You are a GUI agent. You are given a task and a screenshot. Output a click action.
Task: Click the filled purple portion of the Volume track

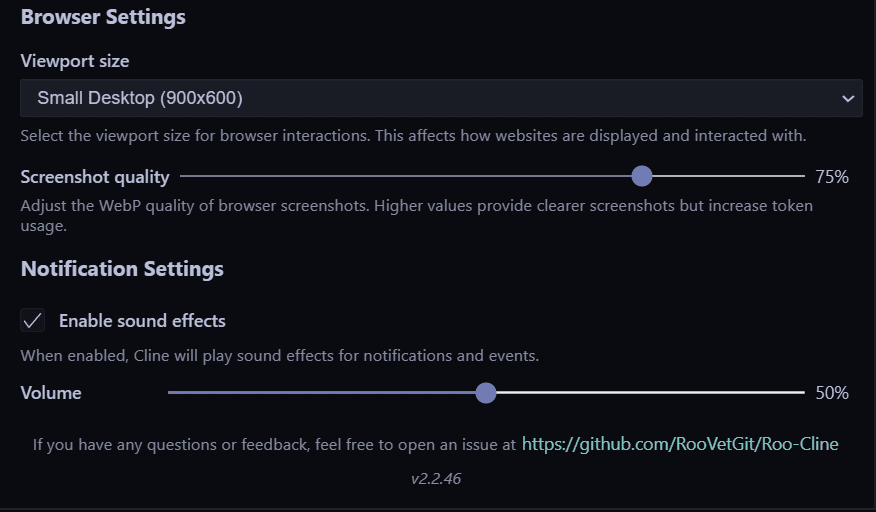pyautogui.click(x=320, y=393)
